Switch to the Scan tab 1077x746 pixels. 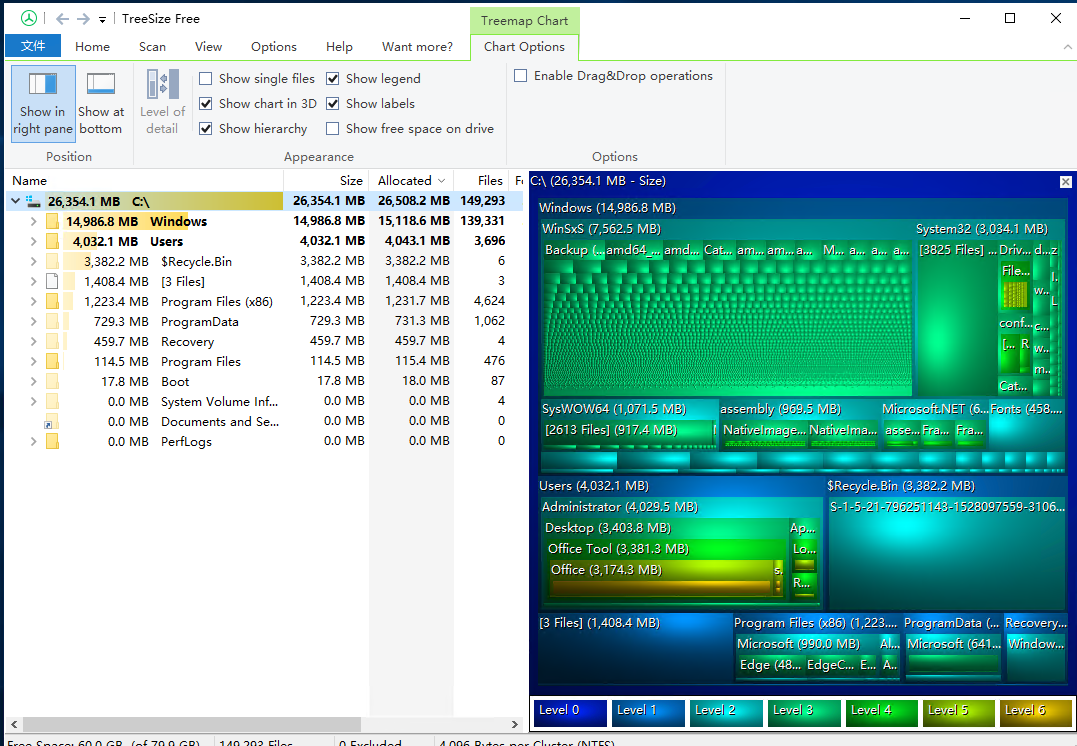(x=152, y=47)
